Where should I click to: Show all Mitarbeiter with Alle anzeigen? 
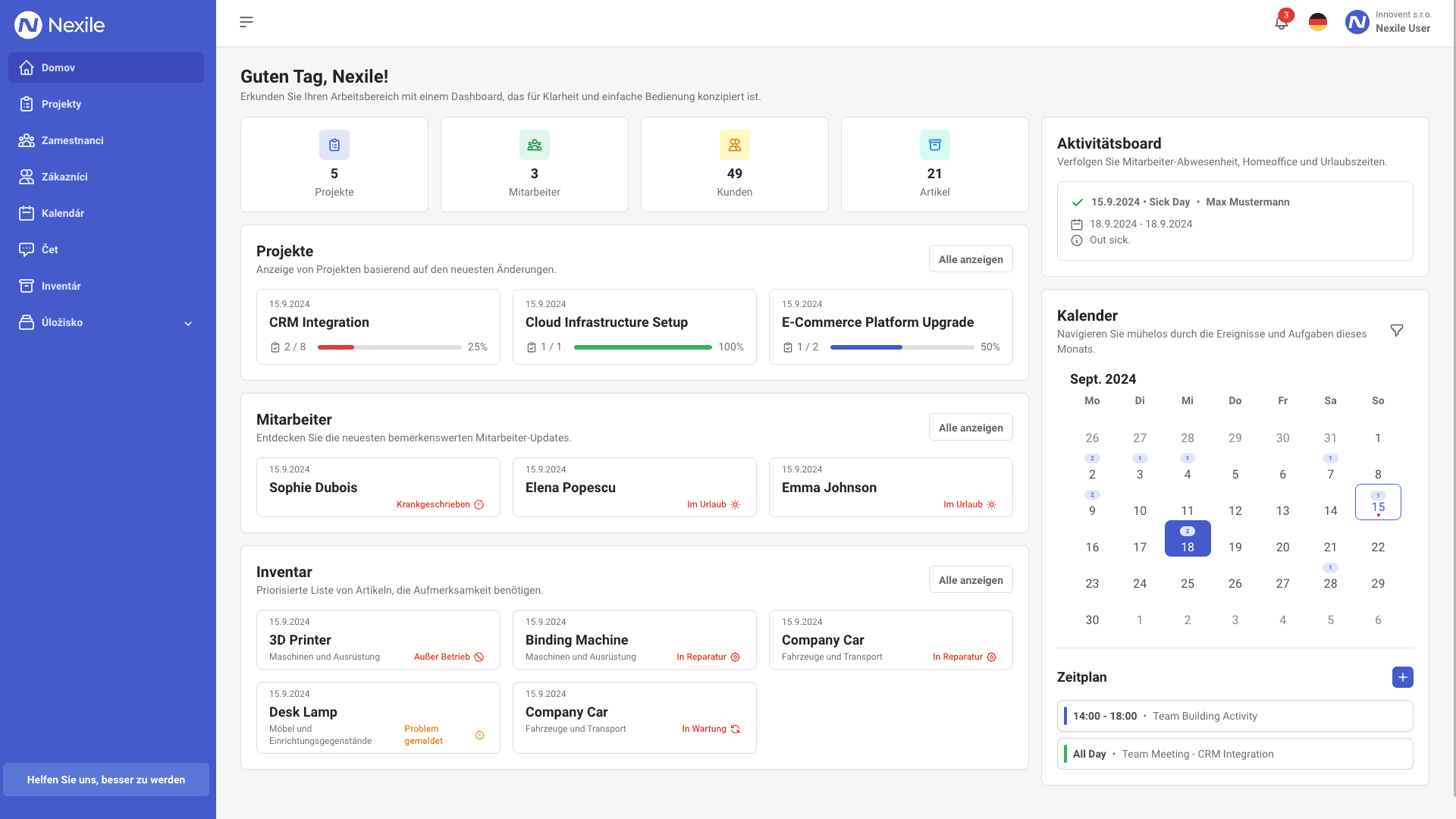[x=971, y=428]
